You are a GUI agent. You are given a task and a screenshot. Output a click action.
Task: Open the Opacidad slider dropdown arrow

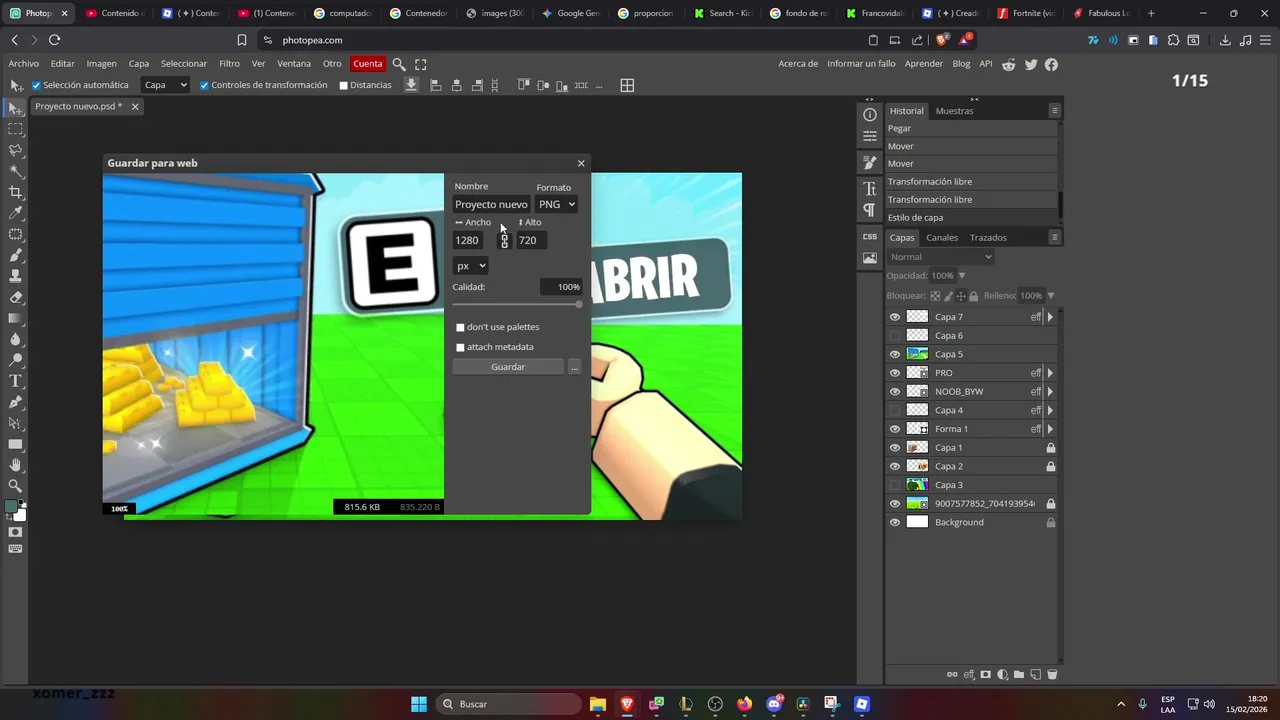click(x=962, y=276)
